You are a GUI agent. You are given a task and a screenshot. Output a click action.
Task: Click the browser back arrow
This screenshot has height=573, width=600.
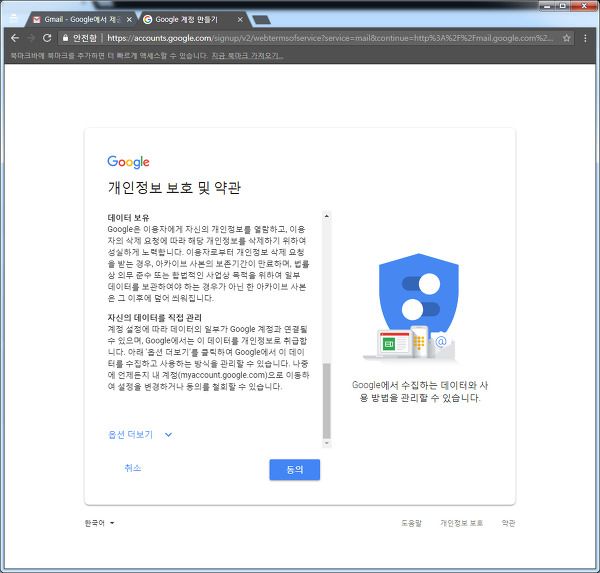tap(15, 38)
